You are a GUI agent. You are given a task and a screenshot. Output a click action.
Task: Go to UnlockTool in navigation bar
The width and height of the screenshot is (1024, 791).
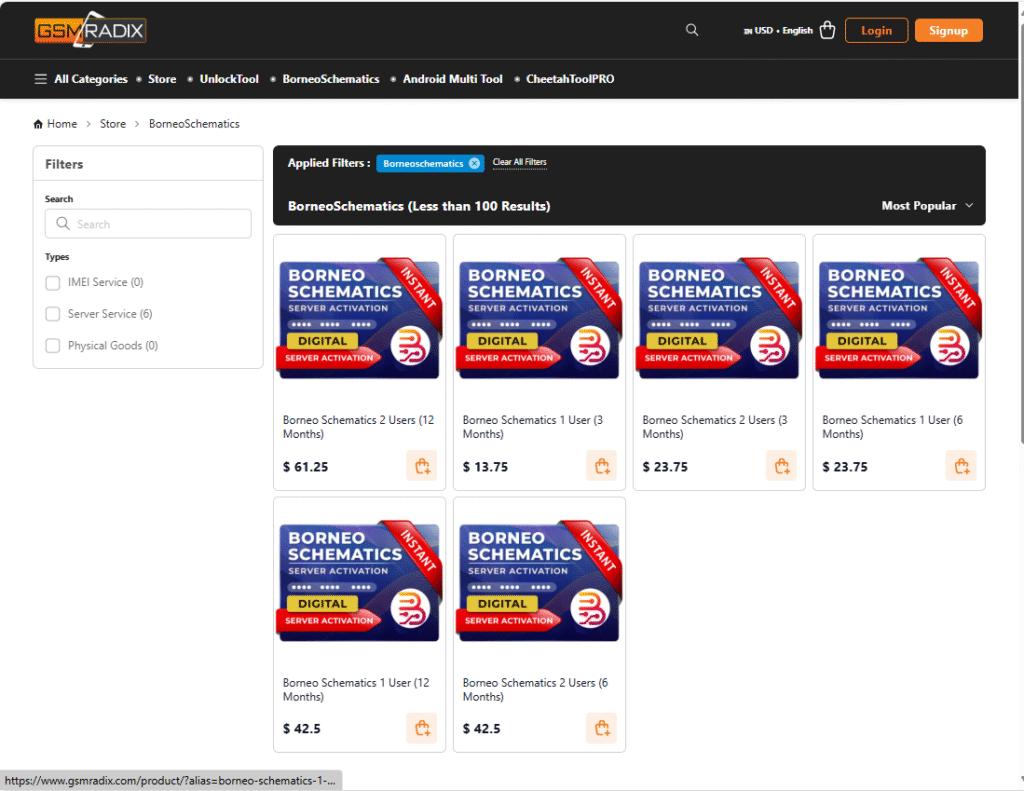[x=229, y=79]
